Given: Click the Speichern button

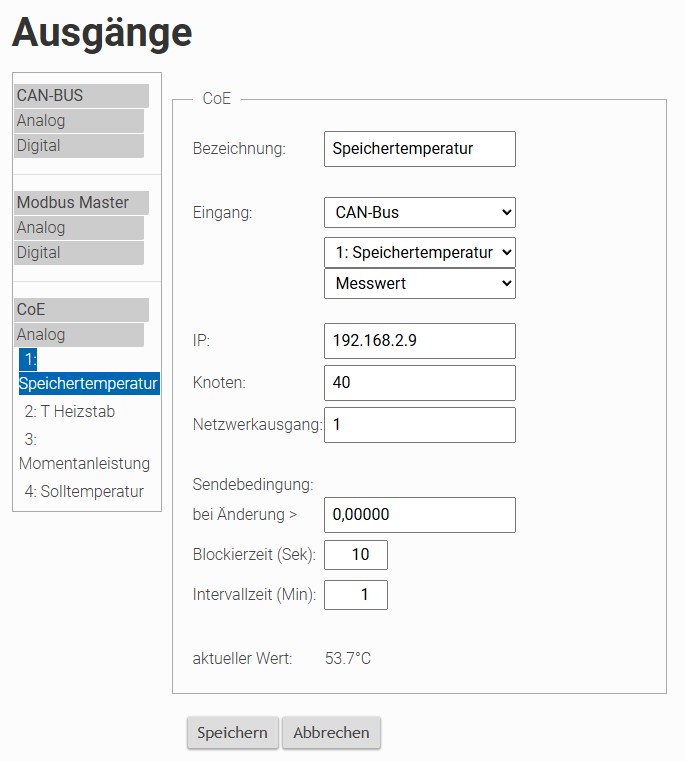Looking at the screenshot, I should (x=233, y=733).
